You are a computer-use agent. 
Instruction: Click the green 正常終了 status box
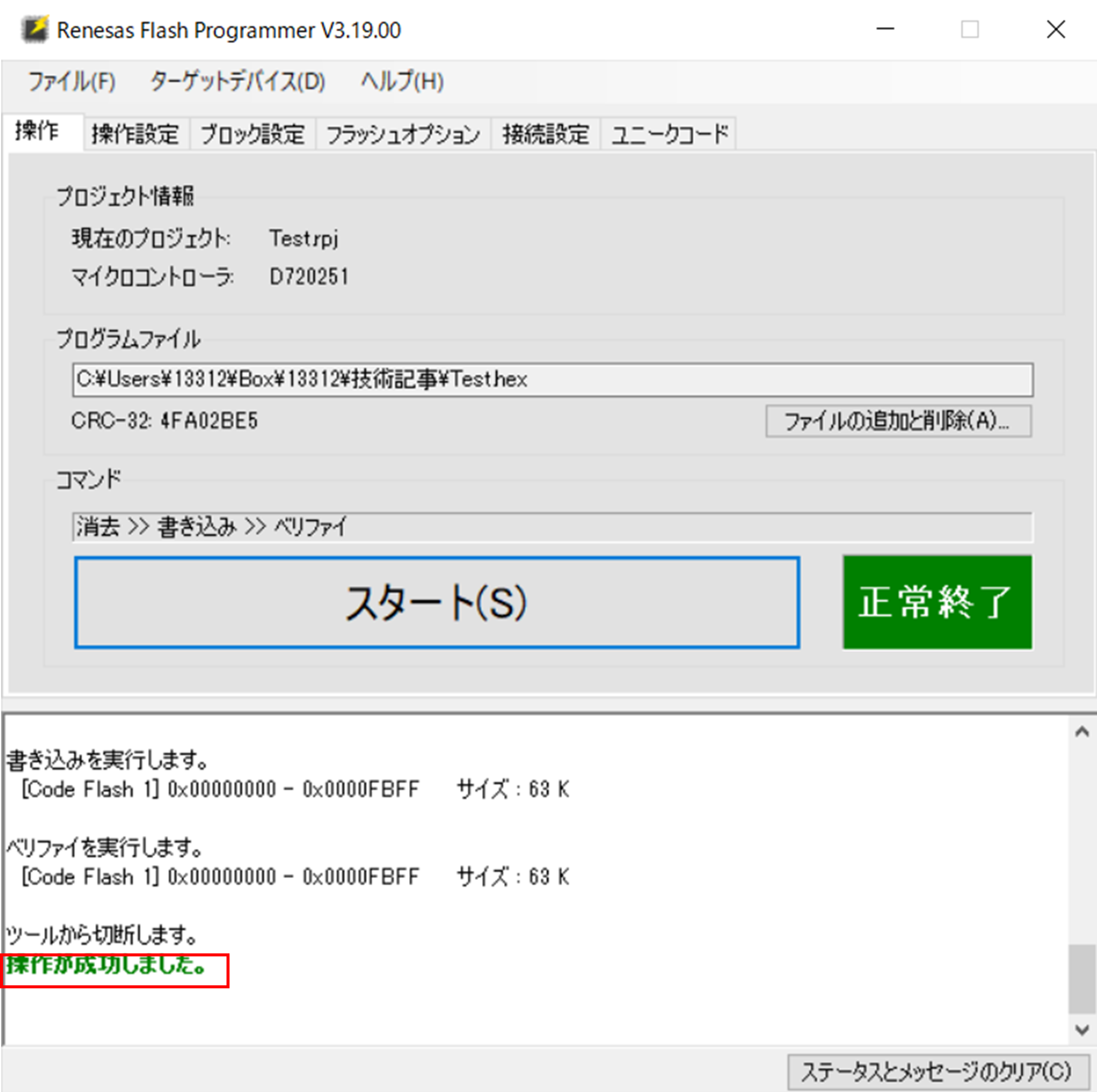point(937,602)
